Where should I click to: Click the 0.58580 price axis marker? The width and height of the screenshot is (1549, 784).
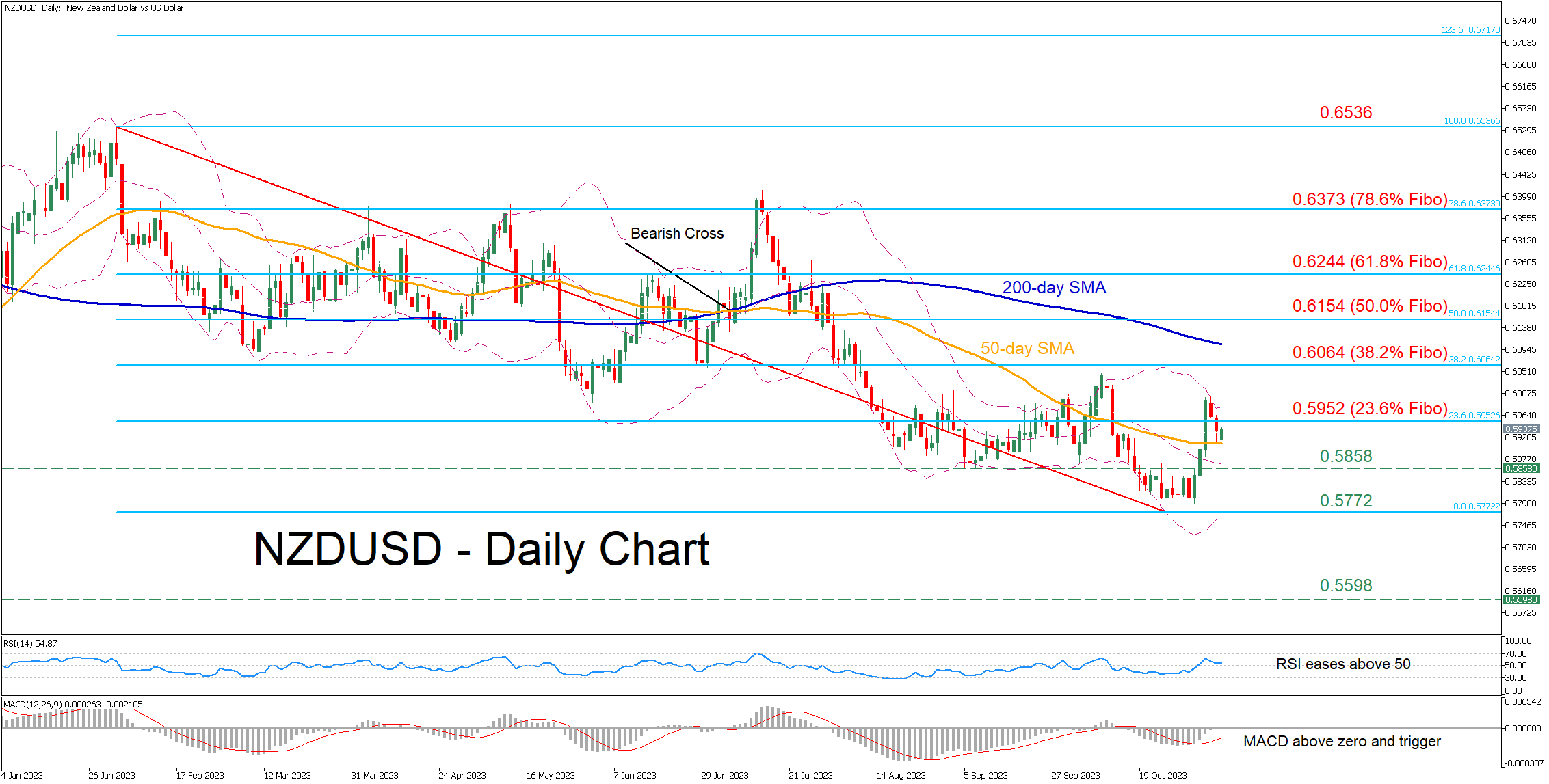1521,469
